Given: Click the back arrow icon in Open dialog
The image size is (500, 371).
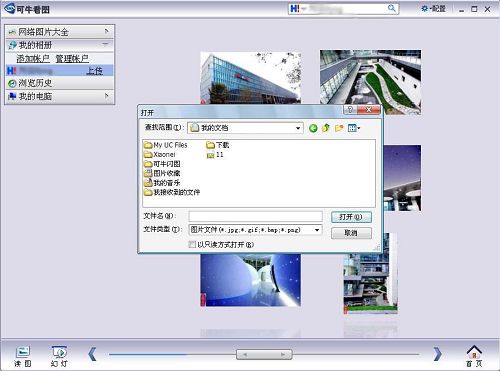Looking at the screenshot, I should 313,128.
